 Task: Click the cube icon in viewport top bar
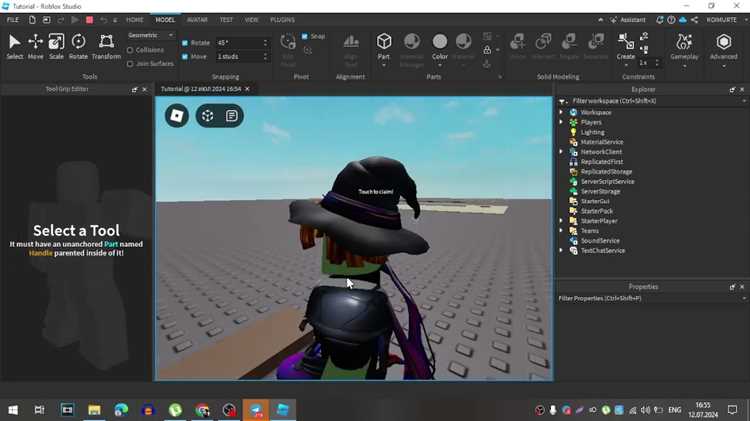pos(208,116)
